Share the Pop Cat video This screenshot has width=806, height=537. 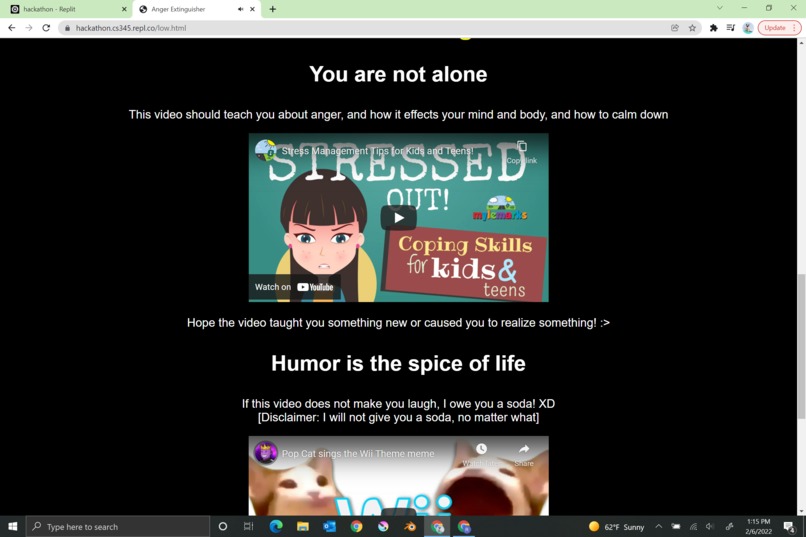point(524,454)
